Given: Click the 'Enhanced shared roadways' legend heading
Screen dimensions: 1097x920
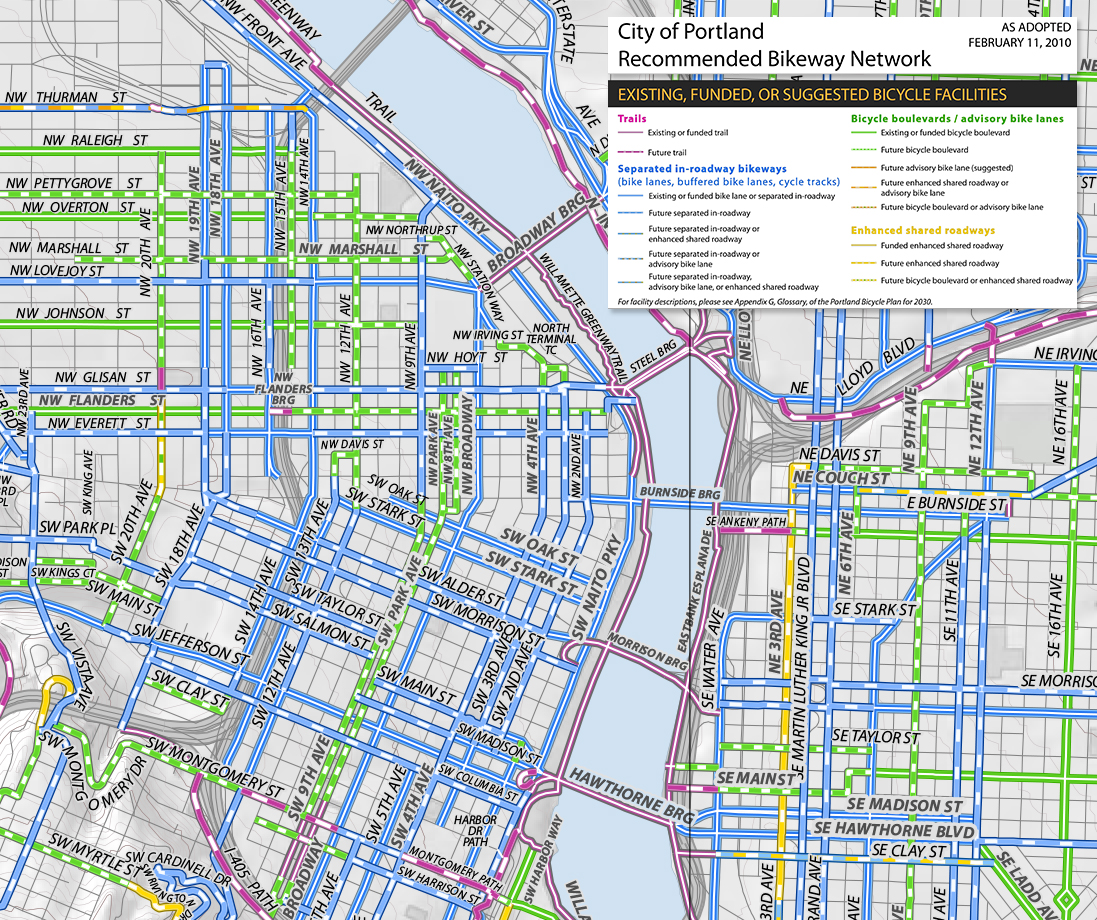Looking at the screenshot, I should pos(923,230).
